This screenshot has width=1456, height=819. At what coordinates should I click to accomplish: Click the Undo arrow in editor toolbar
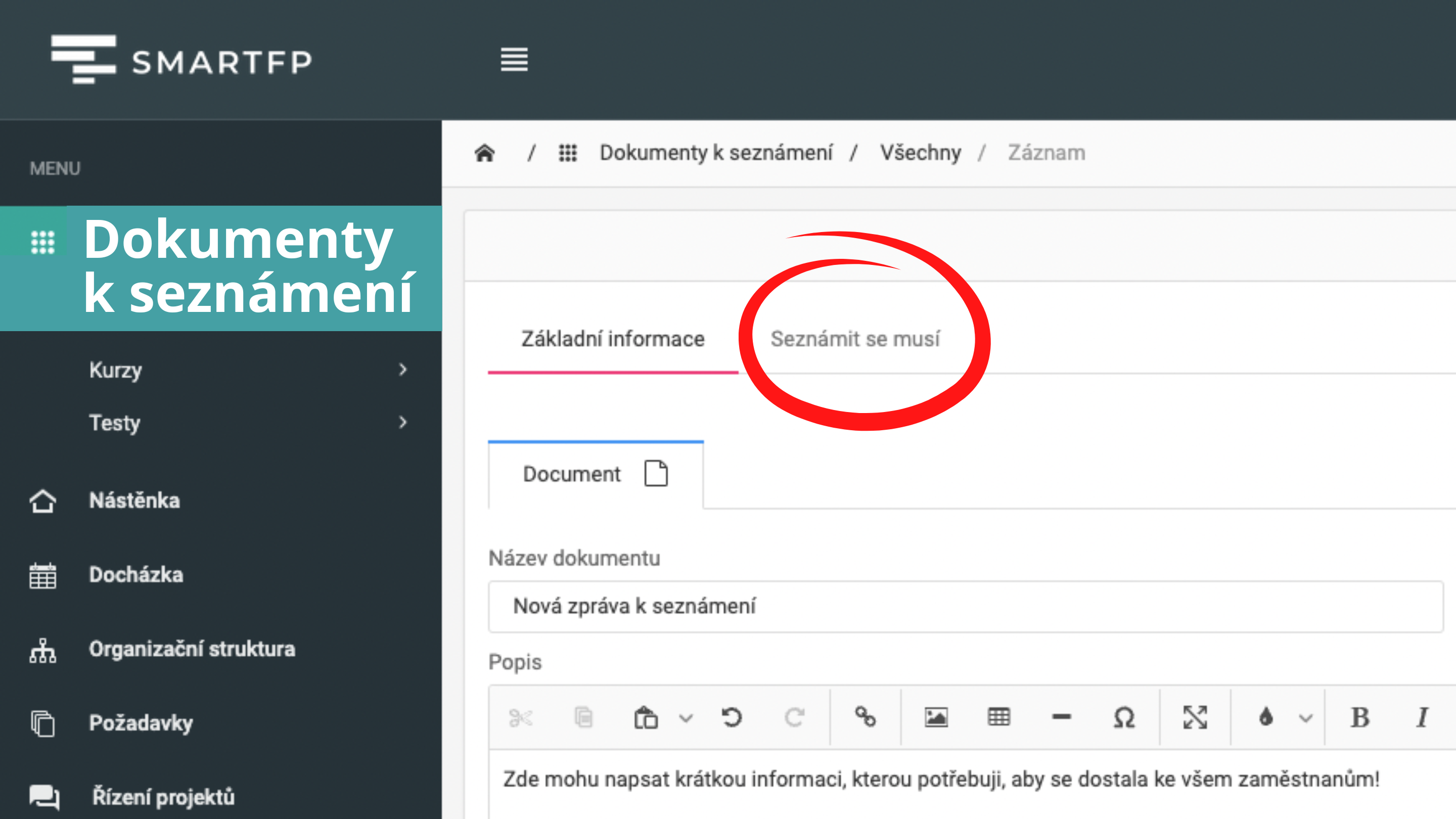732,717
